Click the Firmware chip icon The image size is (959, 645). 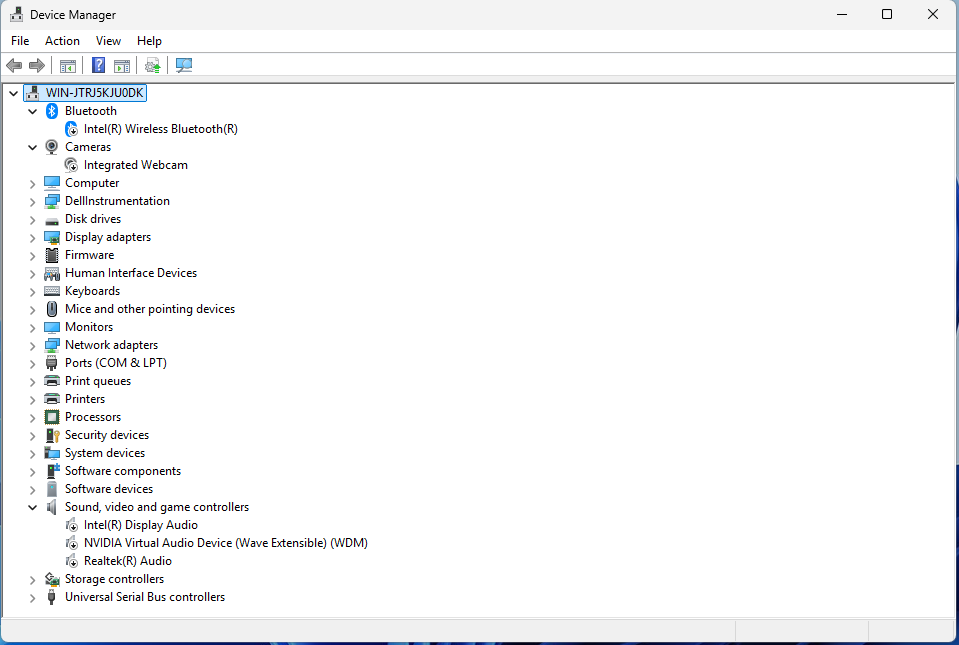point(52,255)
